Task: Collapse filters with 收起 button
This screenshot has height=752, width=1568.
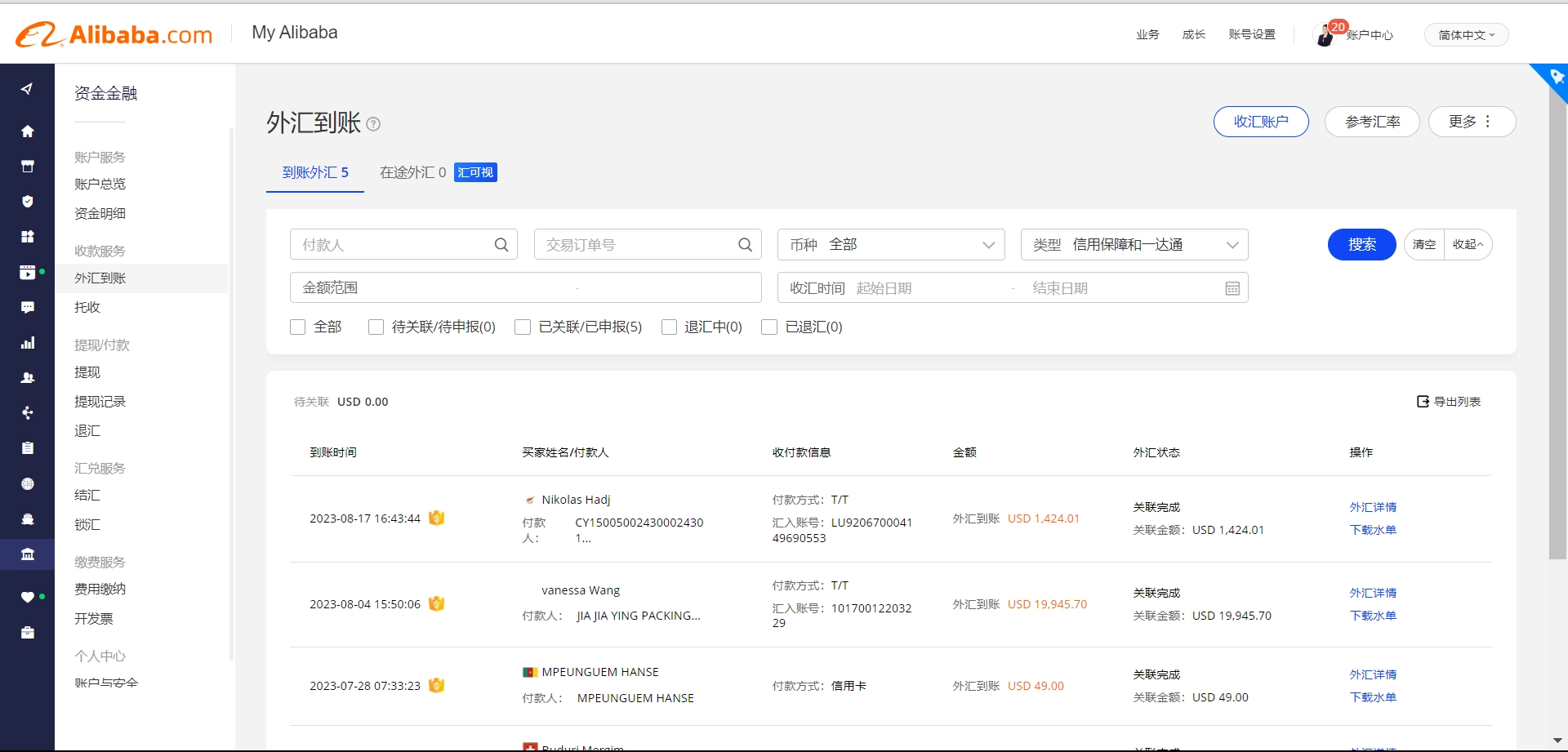Action: 1468,244
